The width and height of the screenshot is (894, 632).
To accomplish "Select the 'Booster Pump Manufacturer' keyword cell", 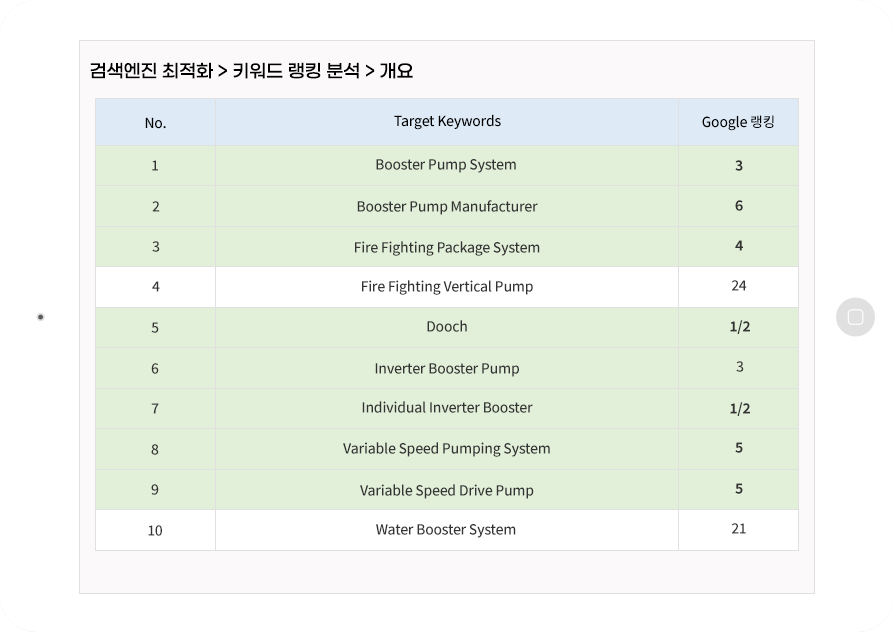I will coord(447,206).
